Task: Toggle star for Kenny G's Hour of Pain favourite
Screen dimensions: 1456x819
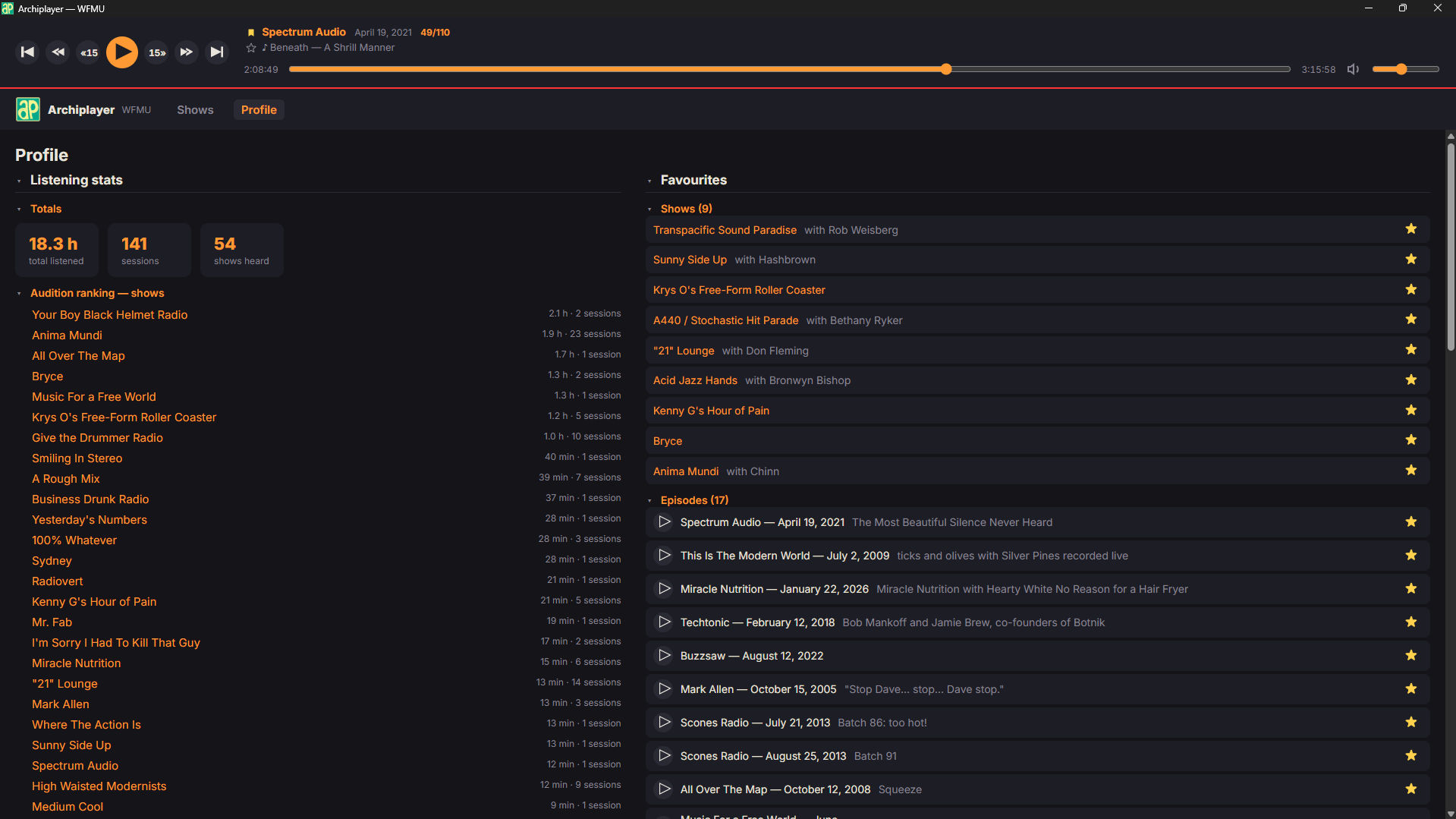Action: (x=1411, y=411)
